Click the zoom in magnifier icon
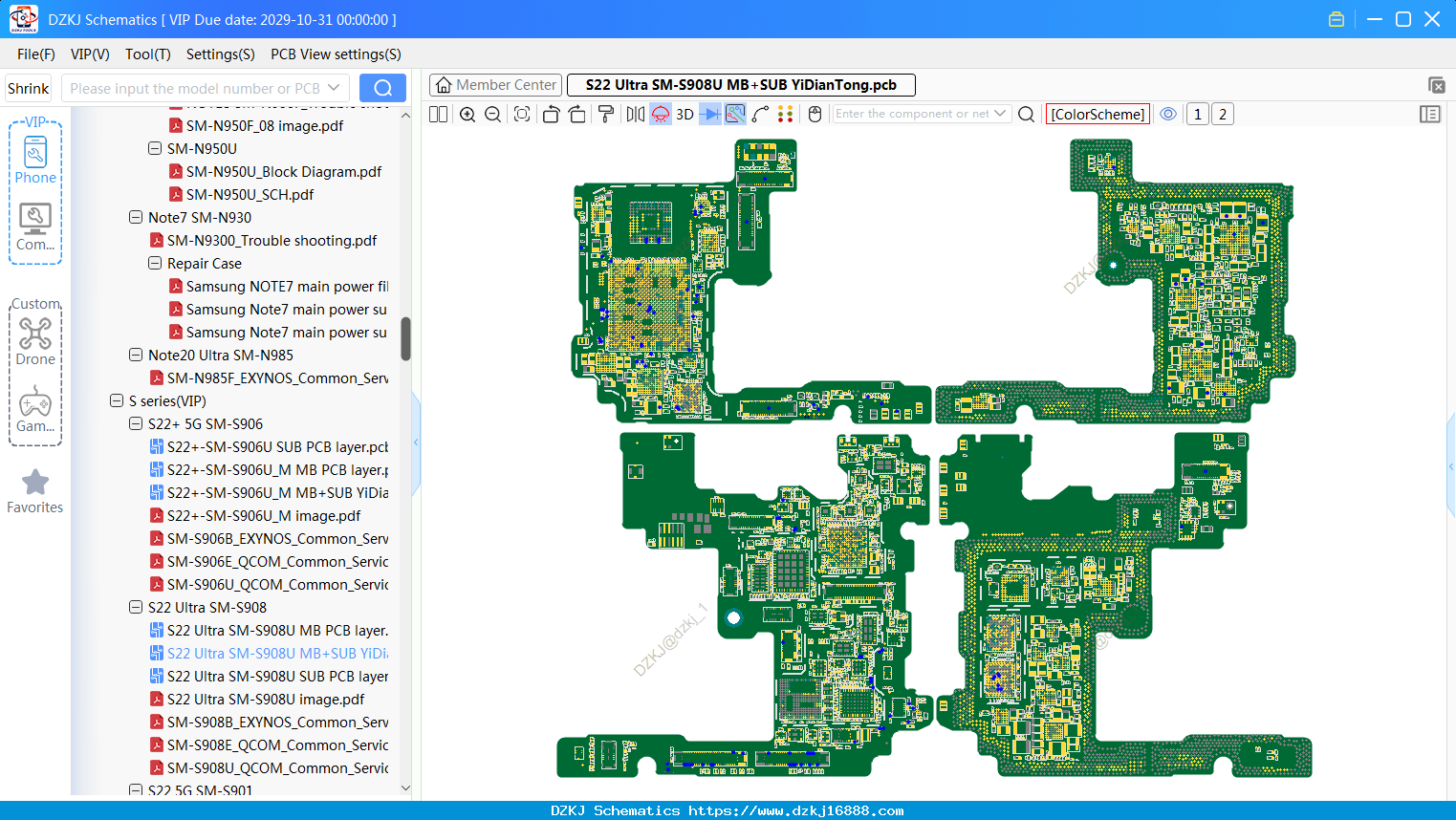Image resolution: width=1456 pixels, height=820 pixels. [x=467, y=114]
